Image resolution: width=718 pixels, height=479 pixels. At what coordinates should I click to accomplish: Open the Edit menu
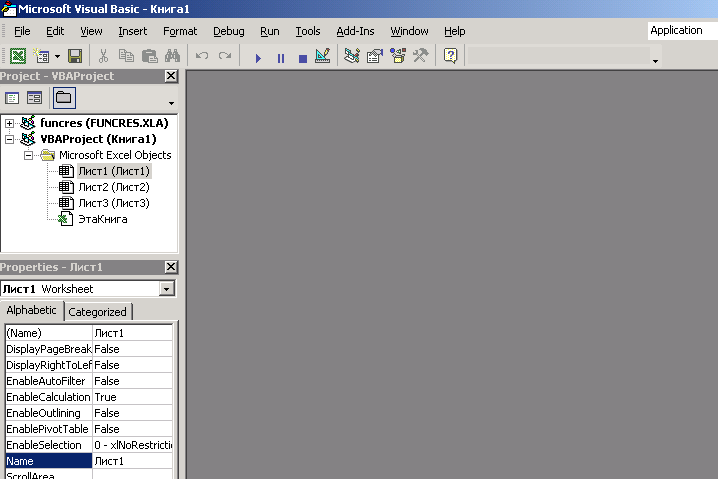point(55,31)
